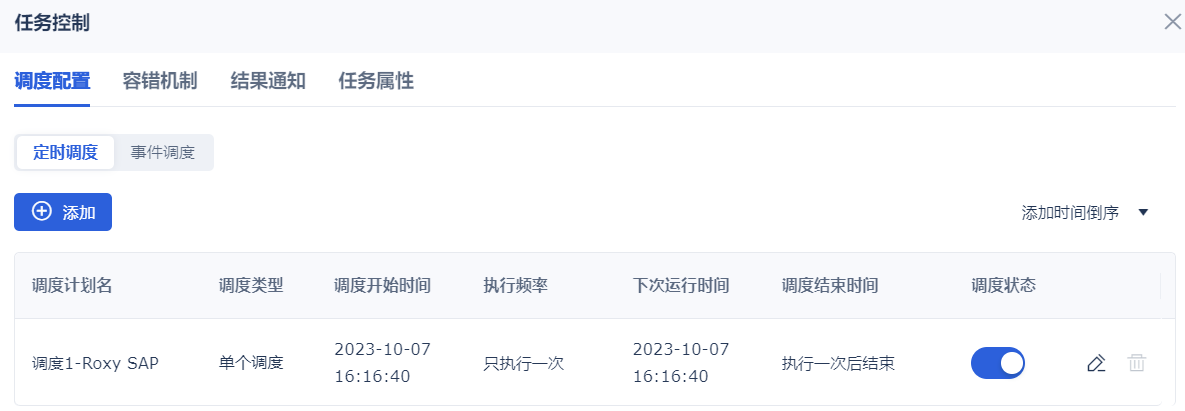Click the blue 添加 button
Screen dimensions: 1185x411
click(63, 212)
